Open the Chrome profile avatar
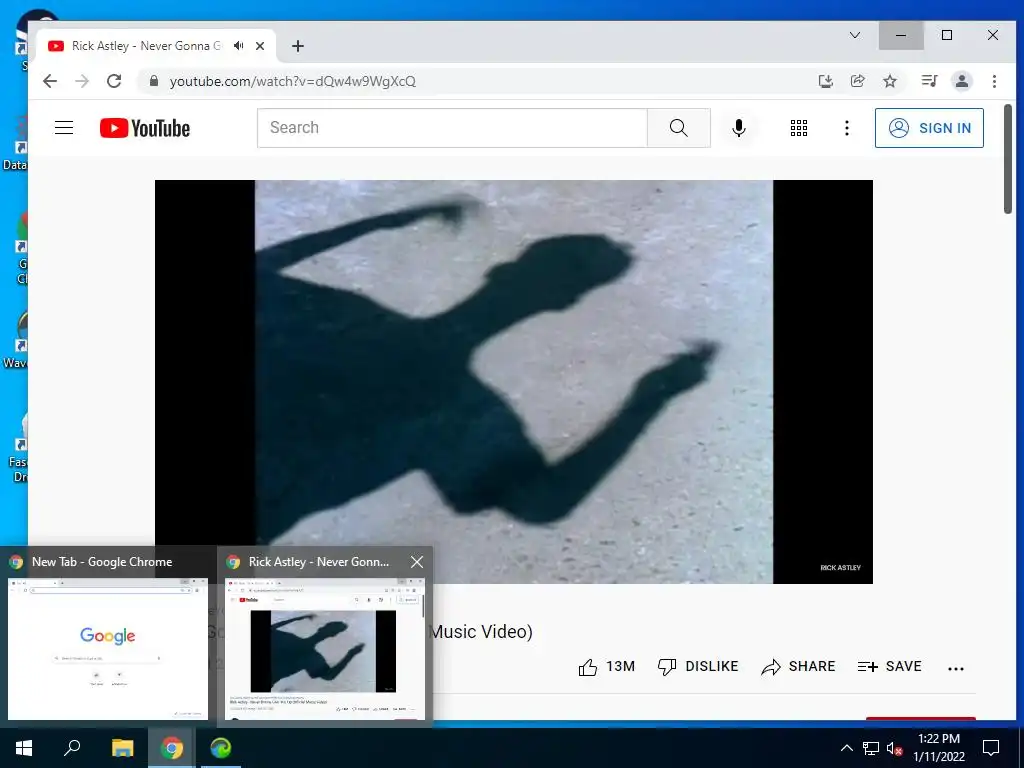Screen dimensions: 1024x768 [x=962, y=81]
